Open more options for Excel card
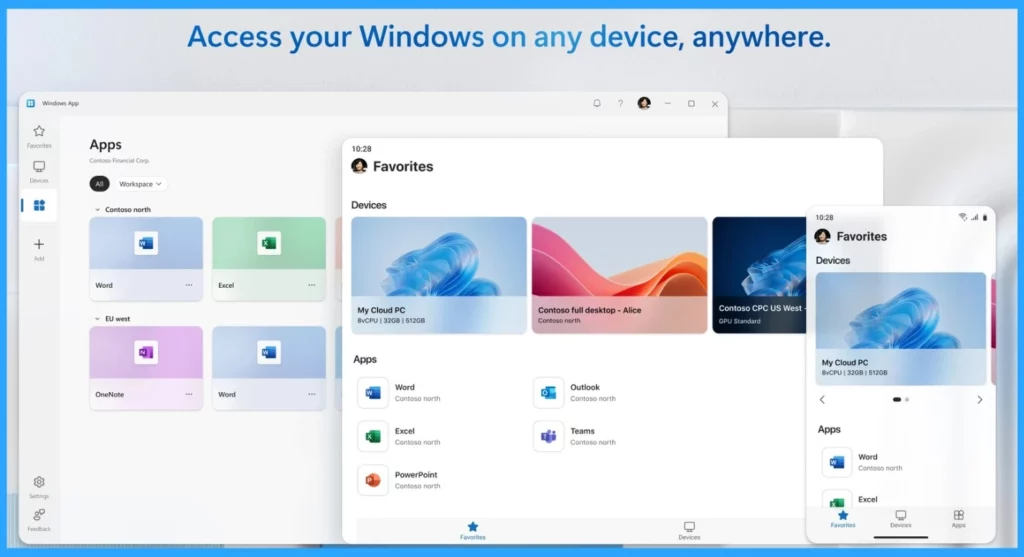1024x557 pixels. coord(312,285)
